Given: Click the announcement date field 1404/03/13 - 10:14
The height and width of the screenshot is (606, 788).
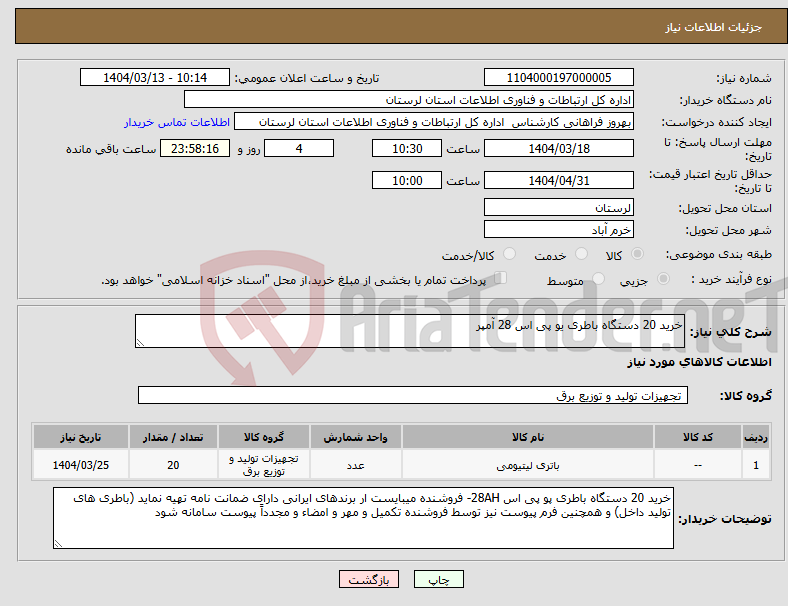Looking at the screenshot, I should [x=155, y=77].
